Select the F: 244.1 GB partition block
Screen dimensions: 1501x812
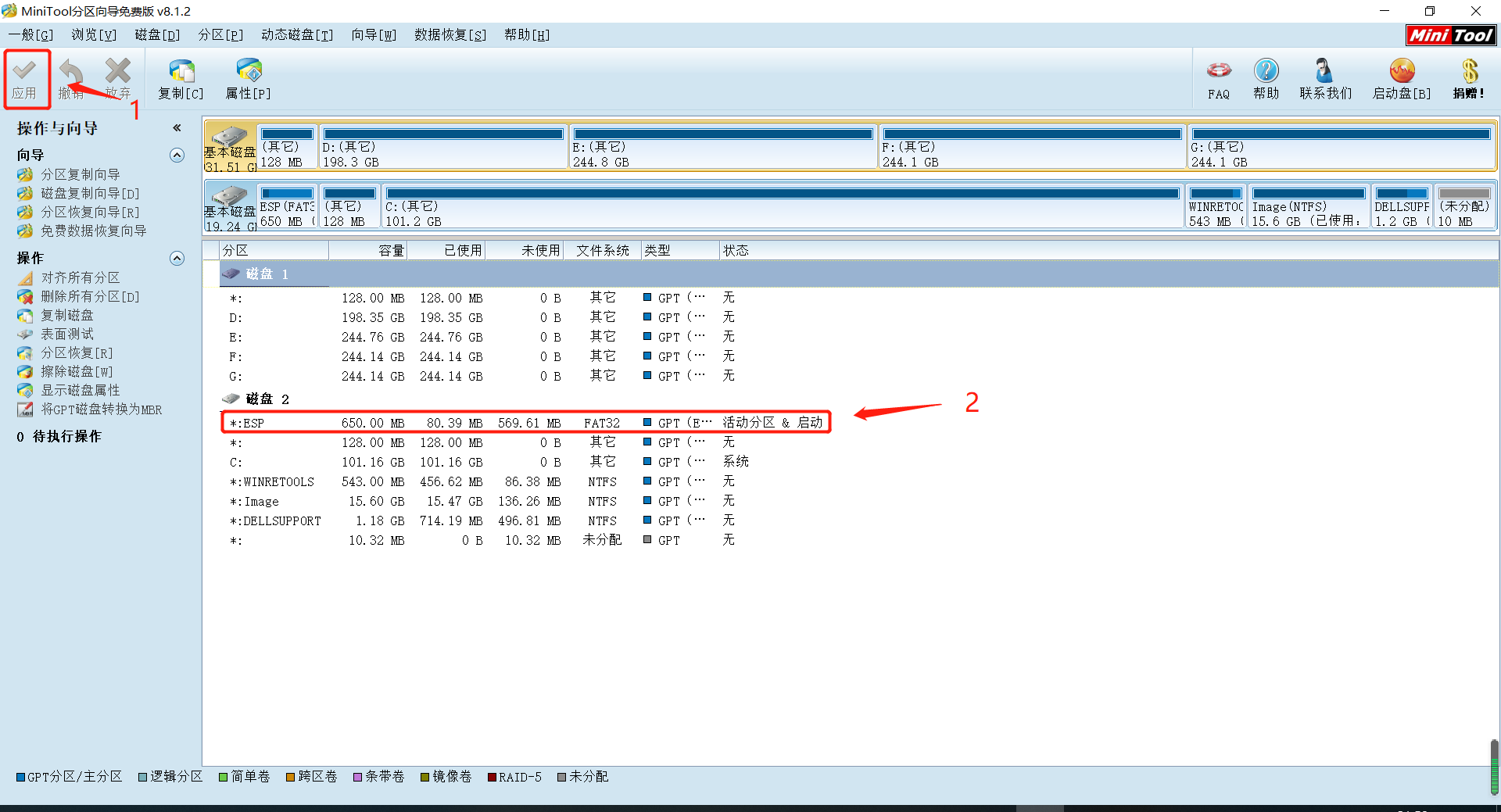[x=1032, y=147]
